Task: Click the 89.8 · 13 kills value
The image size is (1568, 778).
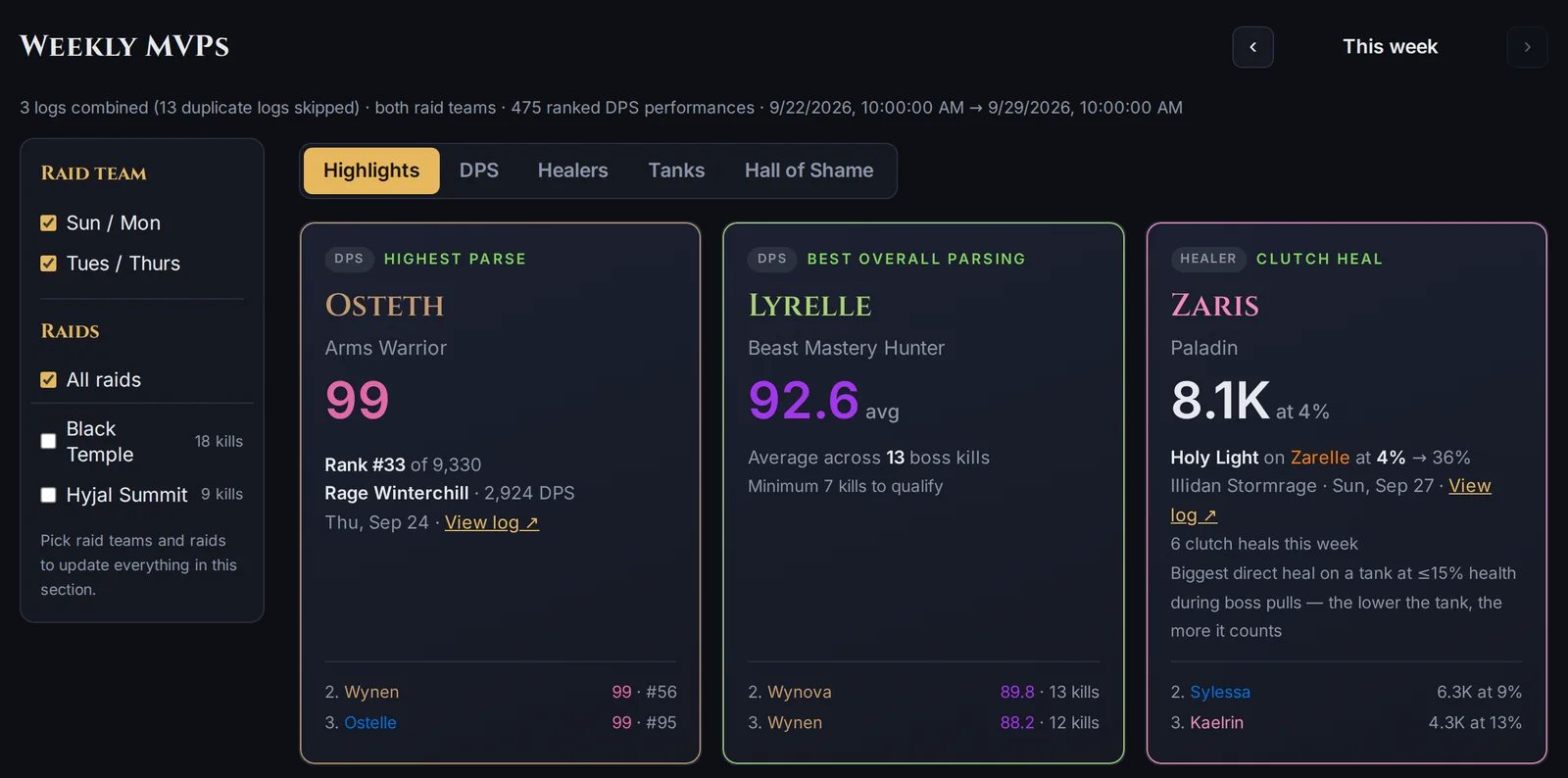Action: pyautogui.click(x=1050, y=692)
